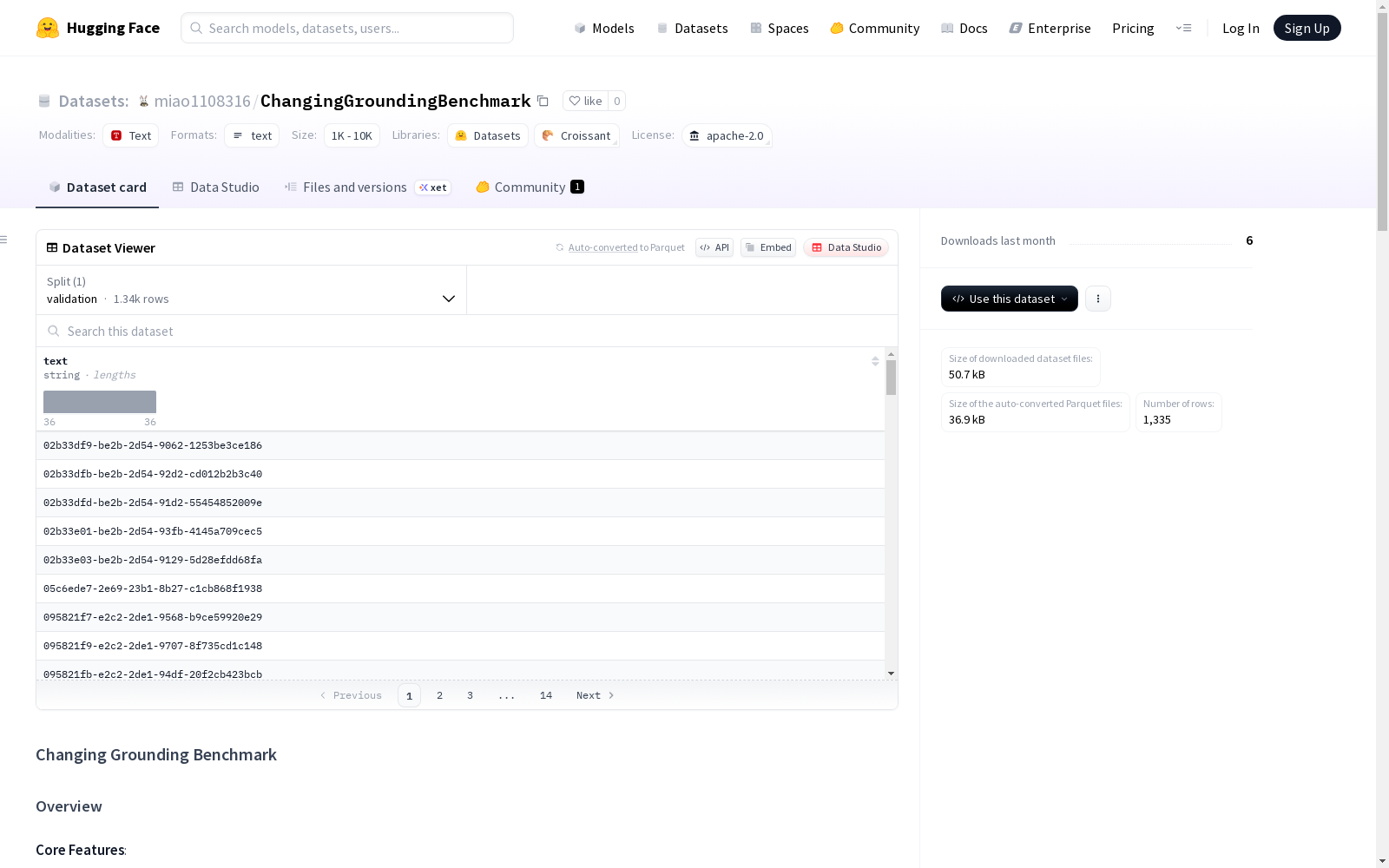This screenshot has width=1389, height=868.
Task: Click the table scrollbar down arrow
Action: pyautogui.click(x=891, y=674)
